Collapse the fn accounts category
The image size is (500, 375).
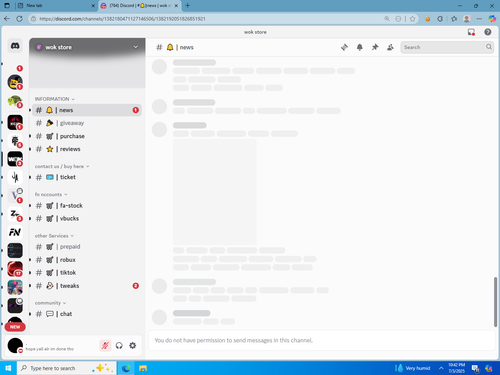click(51, 194)
